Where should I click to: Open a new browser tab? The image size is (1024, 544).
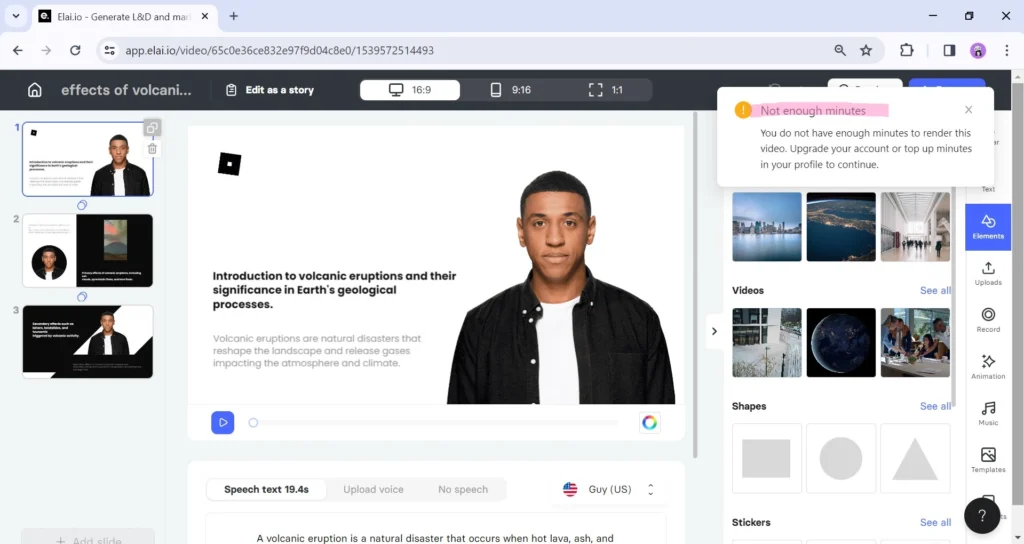[234, 16]
